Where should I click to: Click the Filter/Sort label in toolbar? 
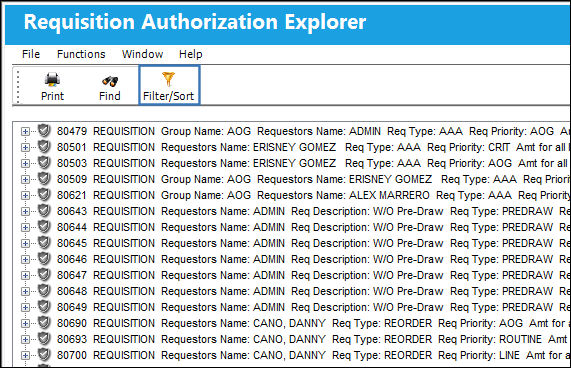169,96
